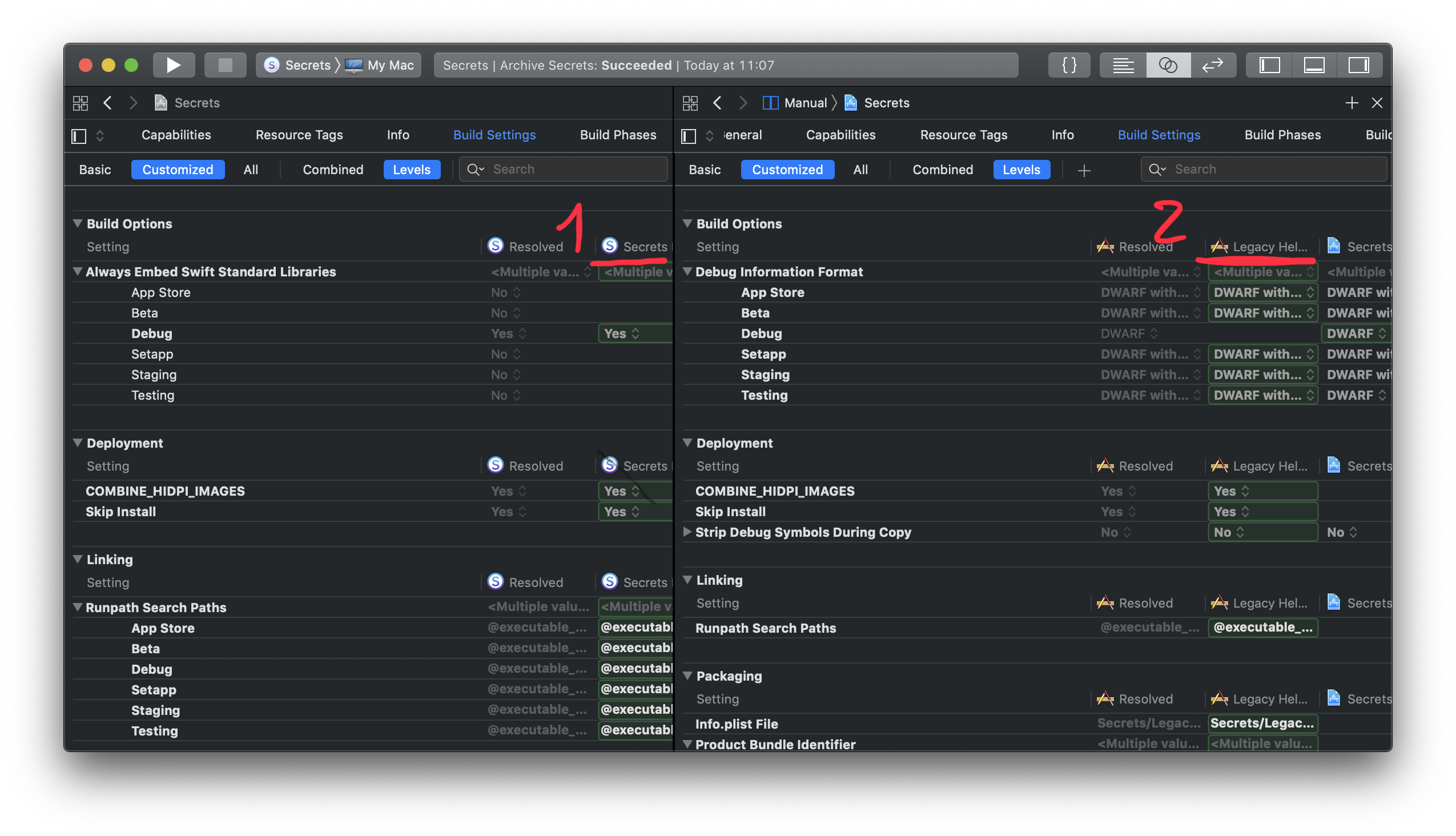This screenshot has width=1456, height=836.
Task: Click the Customized filter button
Action: [x=178, y=170]
